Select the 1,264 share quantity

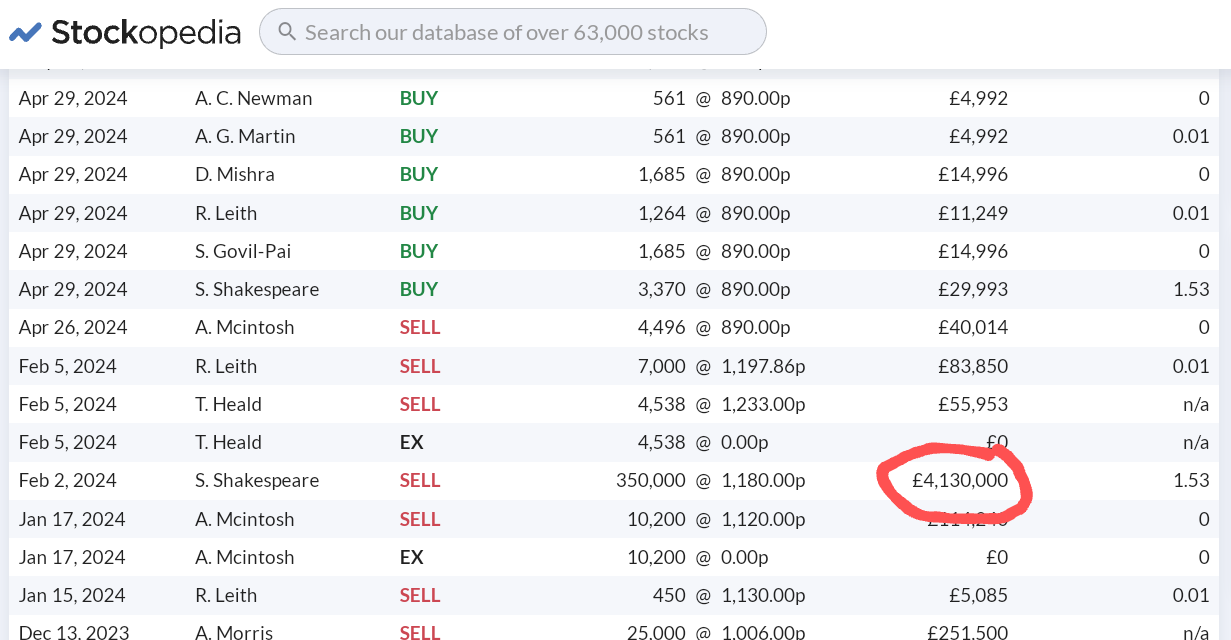(x=662, y=213)
